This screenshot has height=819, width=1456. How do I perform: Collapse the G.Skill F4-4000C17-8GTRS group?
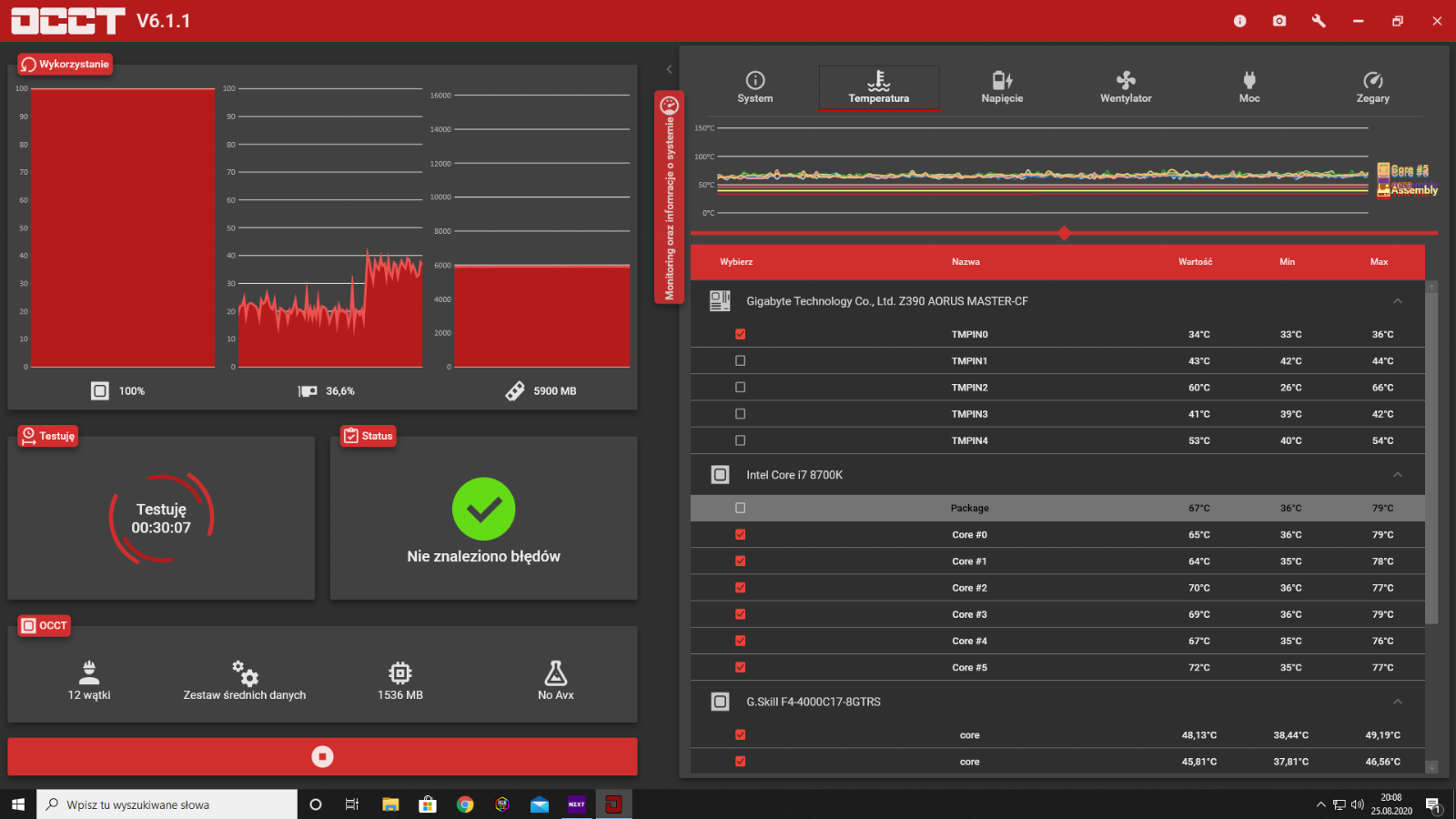(x=1398, y=702)
